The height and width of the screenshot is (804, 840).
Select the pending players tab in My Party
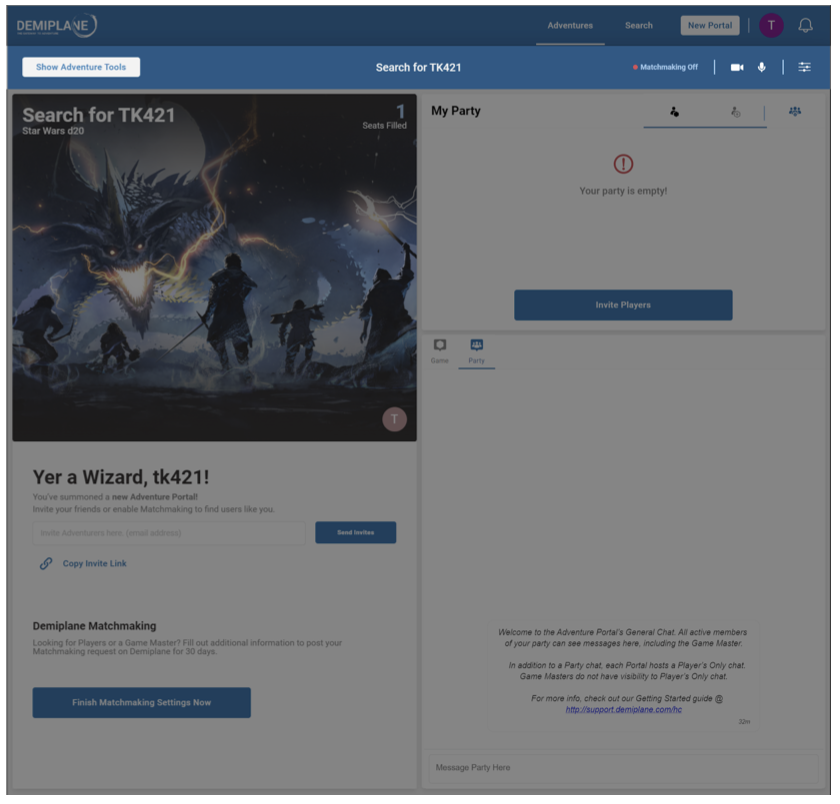pyautogui.click(x=737, y=111)
